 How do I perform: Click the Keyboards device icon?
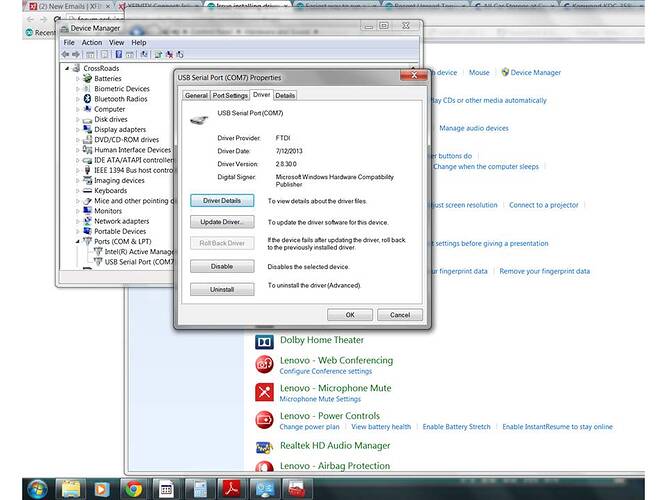[87, 190]
